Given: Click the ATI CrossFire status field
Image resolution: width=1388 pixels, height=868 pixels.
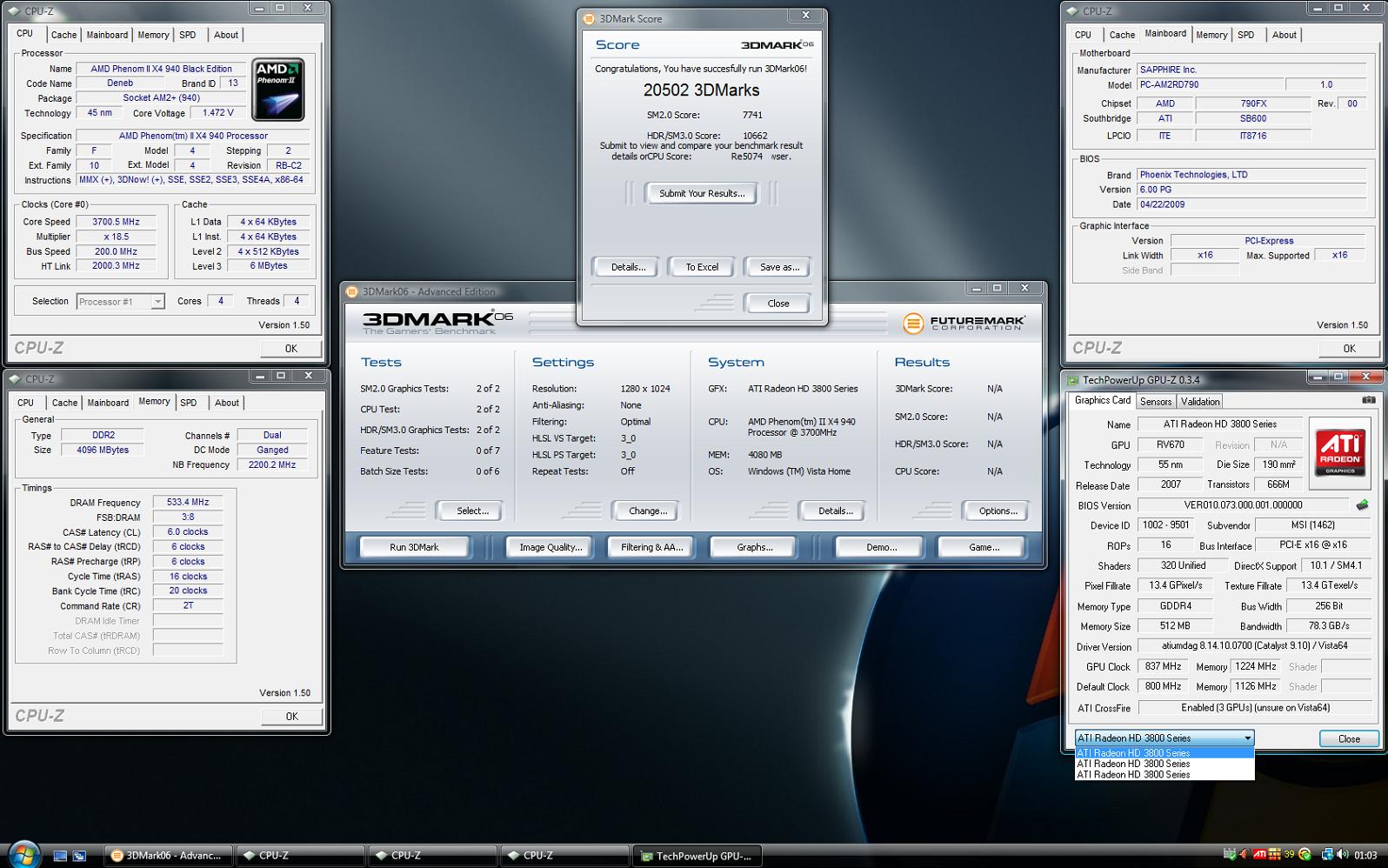Looking at the screenshot, I should (1254, 708).
